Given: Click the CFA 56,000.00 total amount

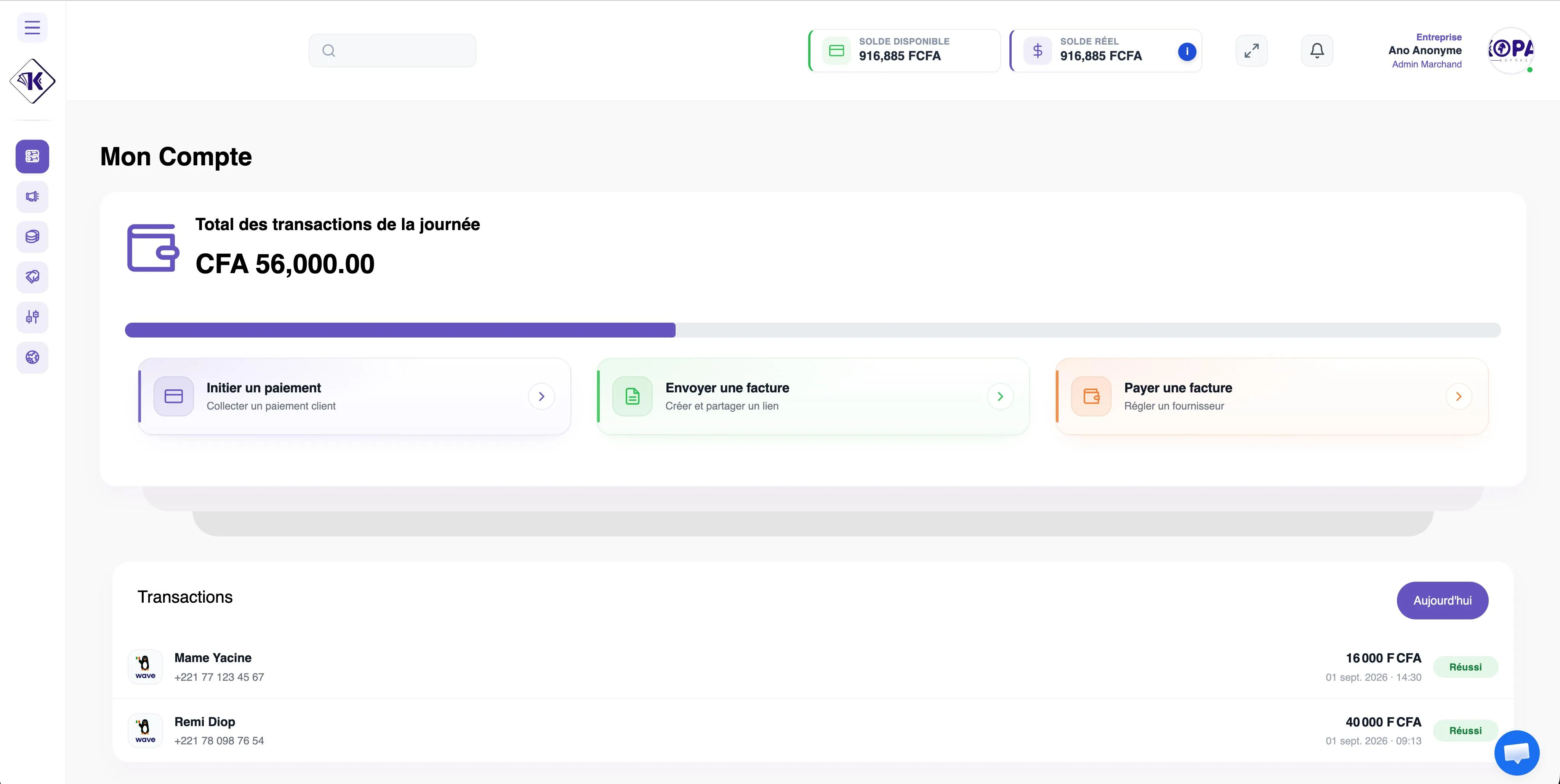Looking at the screenshot, I should [x=285, y=264].
